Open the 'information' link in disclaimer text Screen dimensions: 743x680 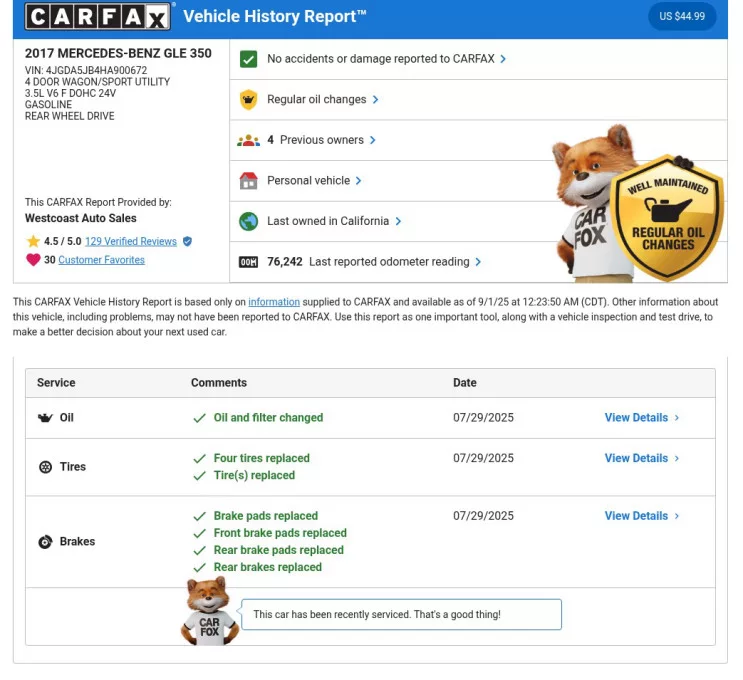tap(274, 302)
